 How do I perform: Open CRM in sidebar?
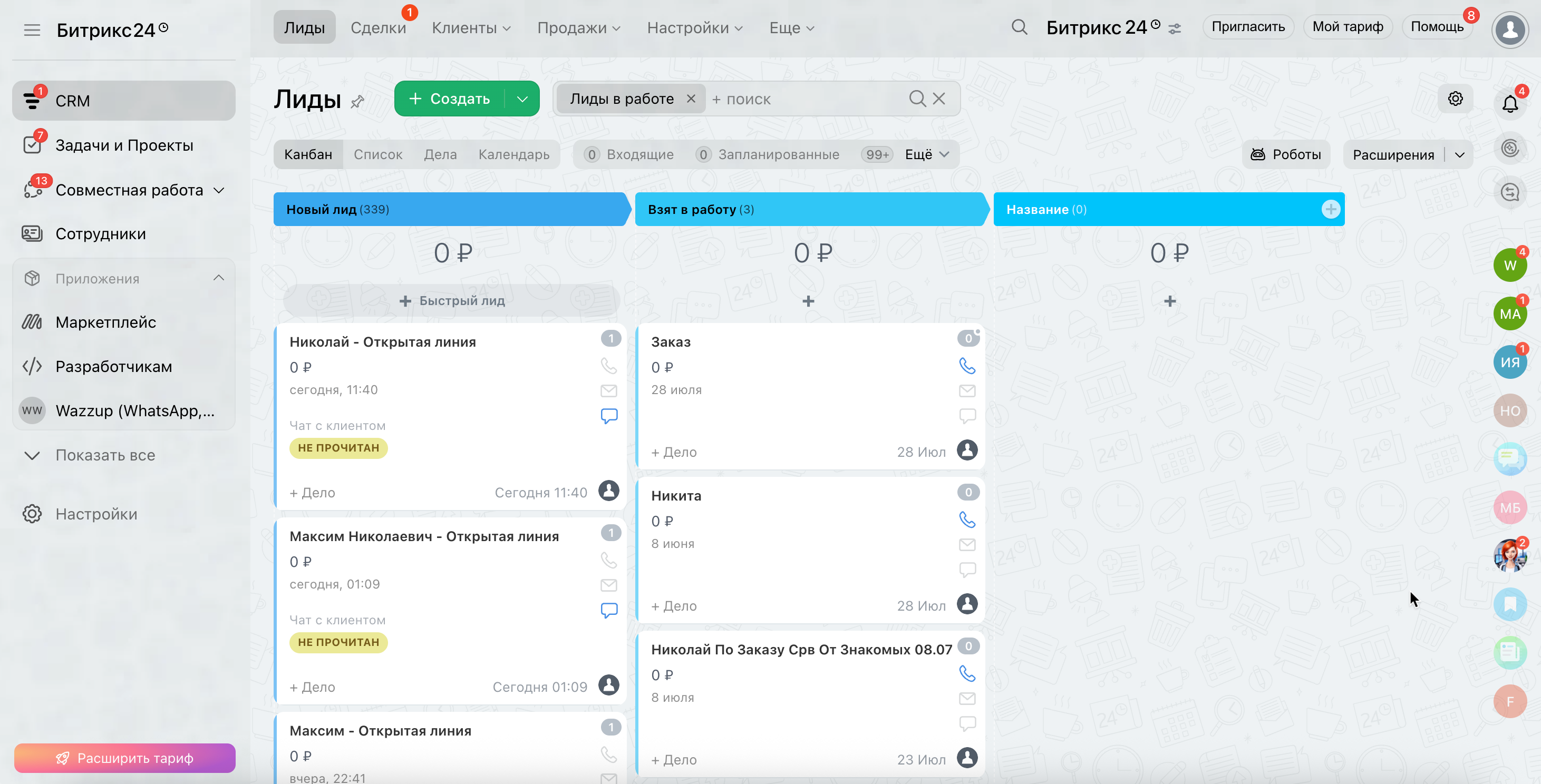pyautogui.click(x=124, y=101)
